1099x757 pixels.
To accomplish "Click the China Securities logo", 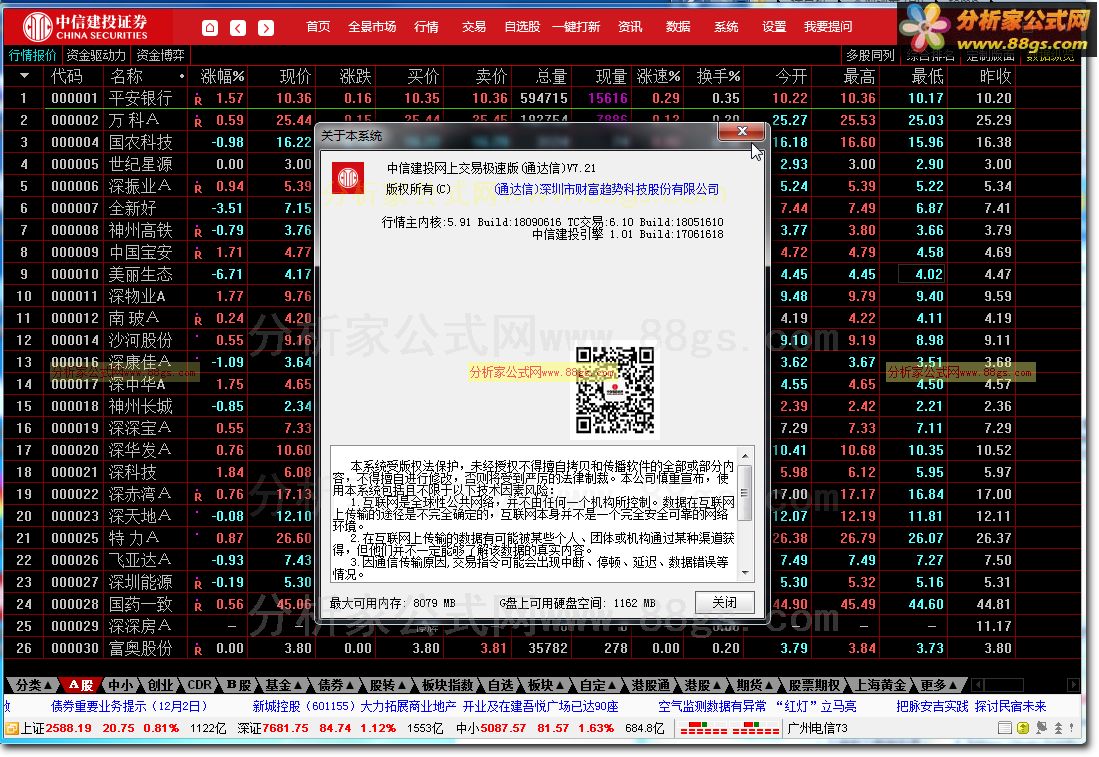I will 86,27.
